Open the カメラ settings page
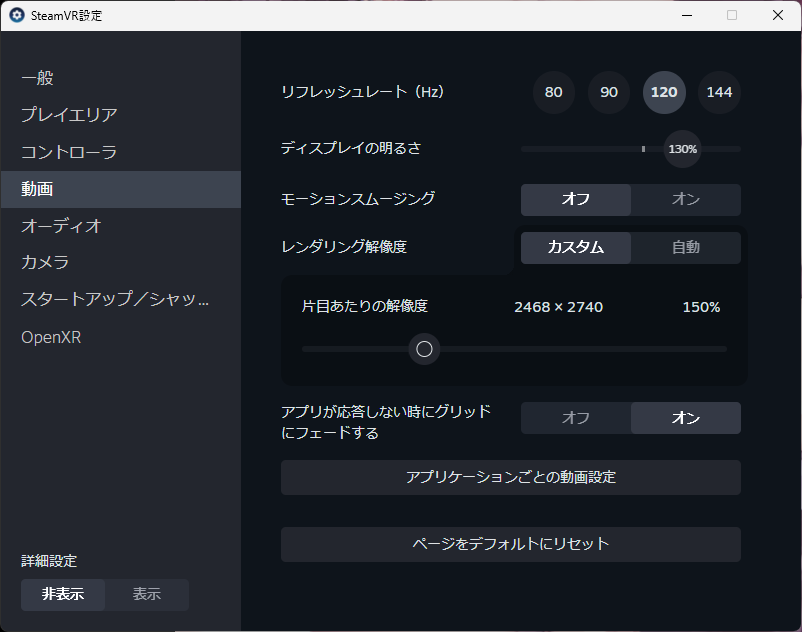 pos(121,262)
